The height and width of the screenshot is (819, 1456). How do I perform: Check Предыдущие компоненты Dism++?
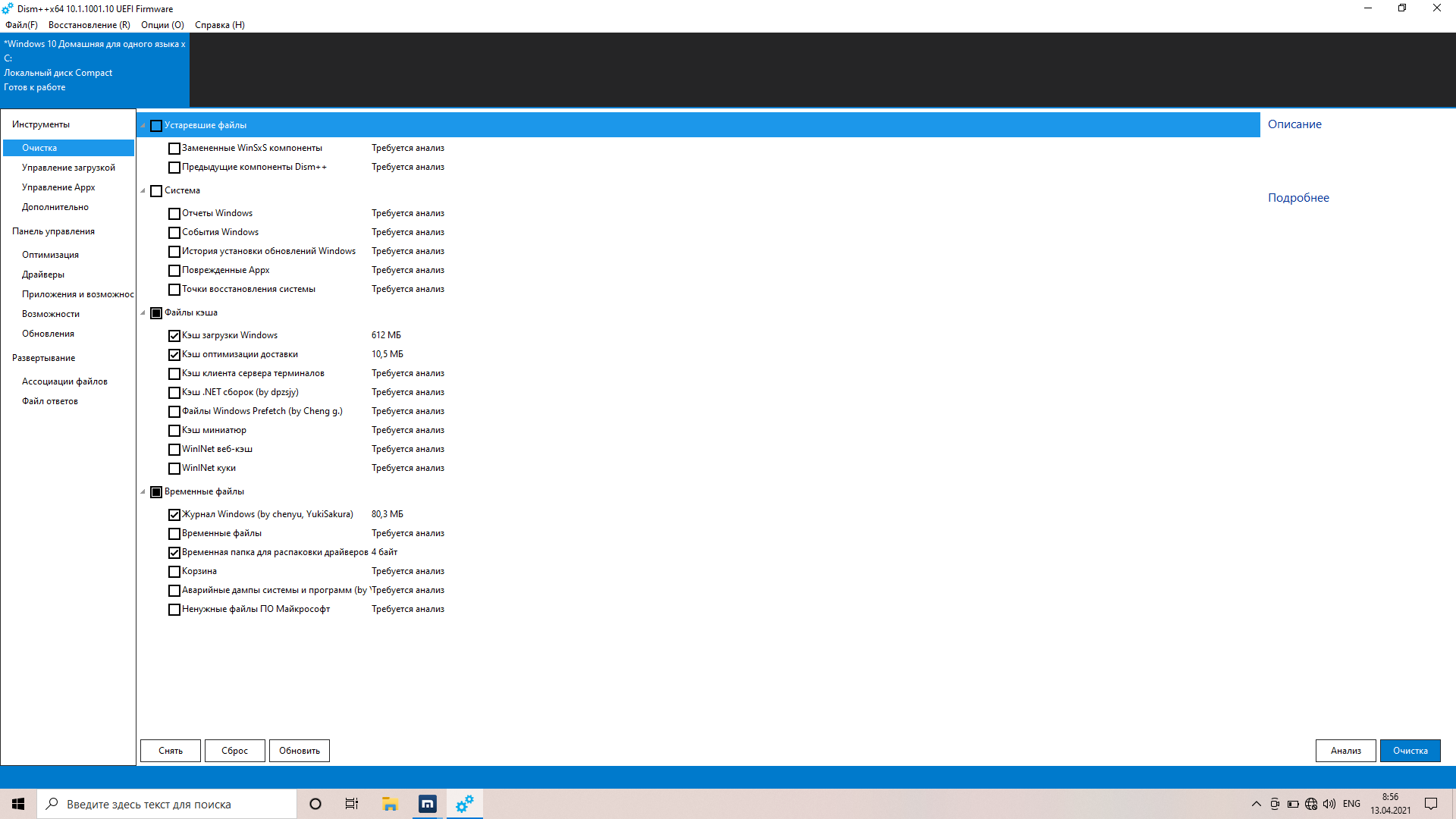tap(174, 168)
